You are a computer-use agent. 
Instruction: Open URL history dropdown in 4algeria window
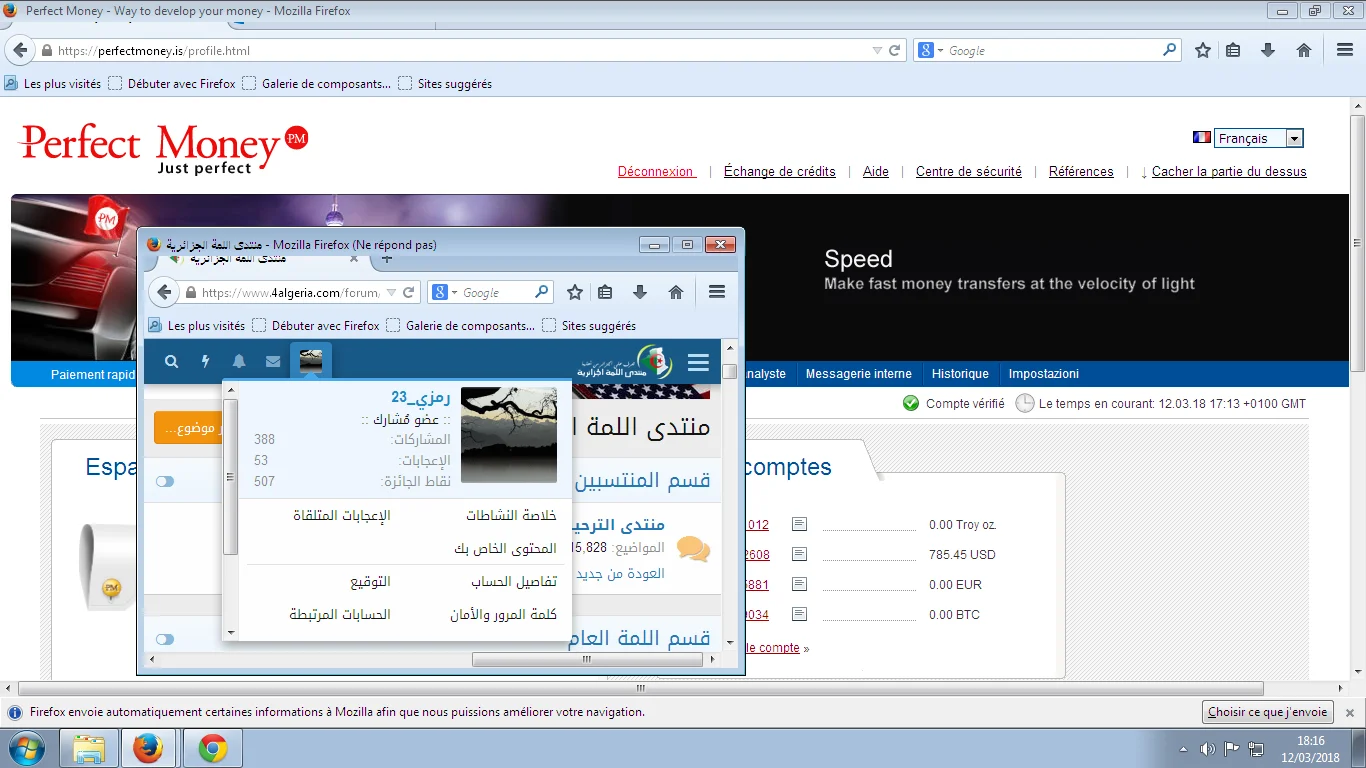pos(391,293)
